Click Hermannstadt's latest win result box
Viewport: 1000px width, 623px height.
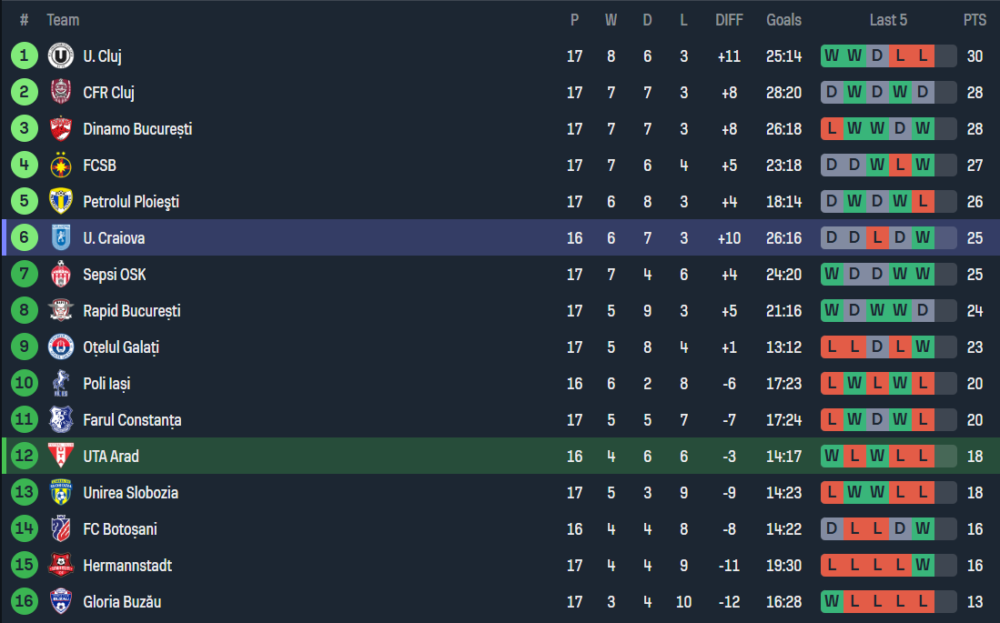pyautogui.click(x=923, y=565)
